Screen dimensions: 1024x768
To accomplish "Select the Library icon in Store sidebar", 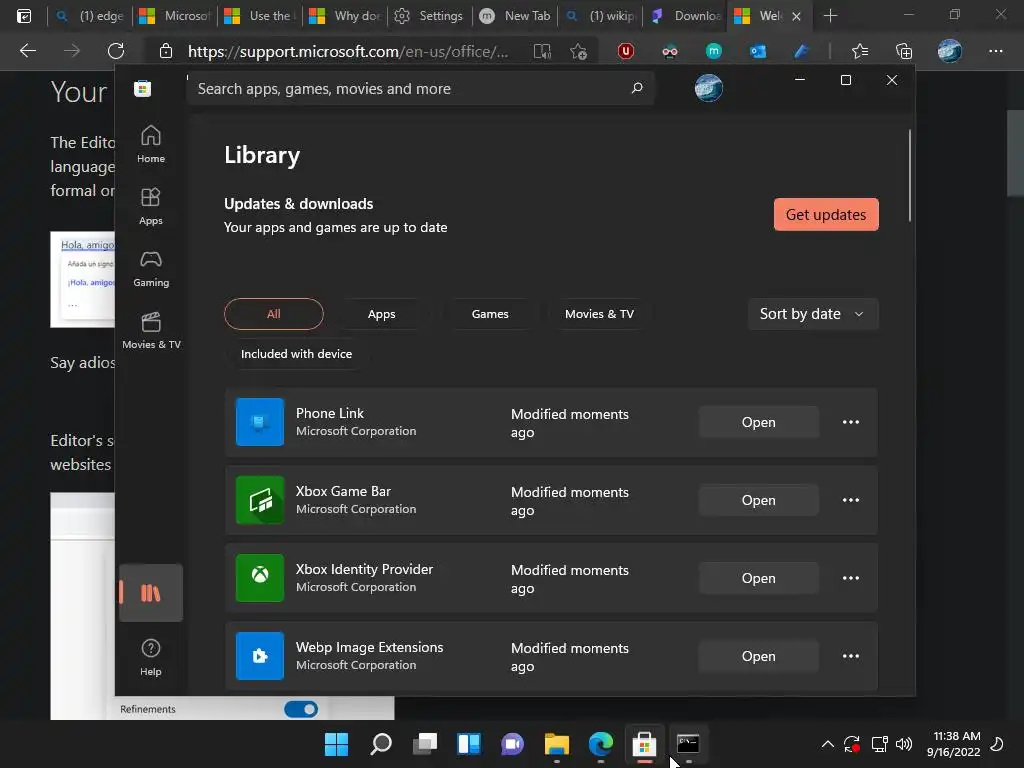I will click(x=151, y=592).
